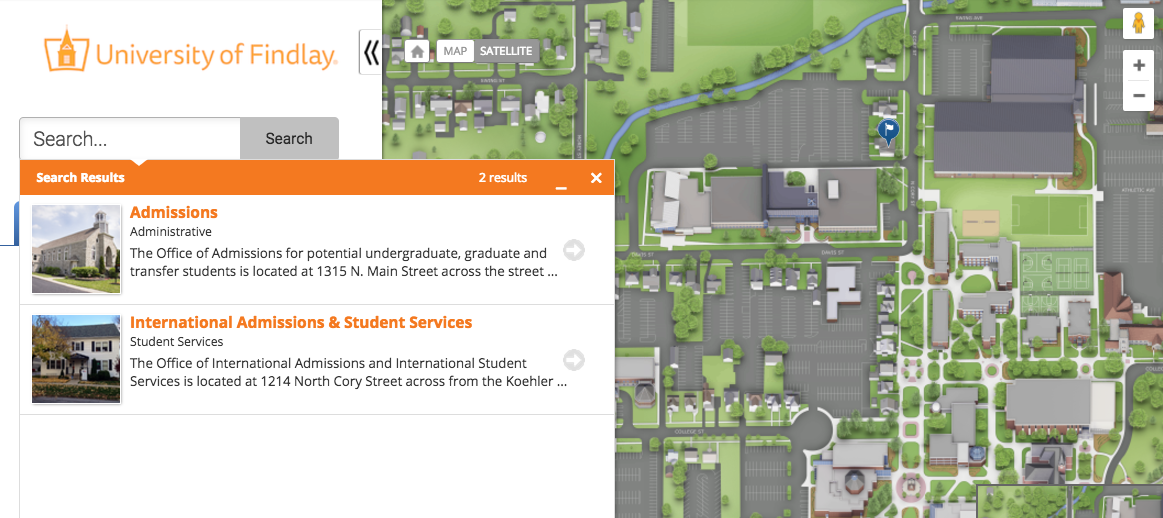Click the gray Search button

(x=289, y=139)
